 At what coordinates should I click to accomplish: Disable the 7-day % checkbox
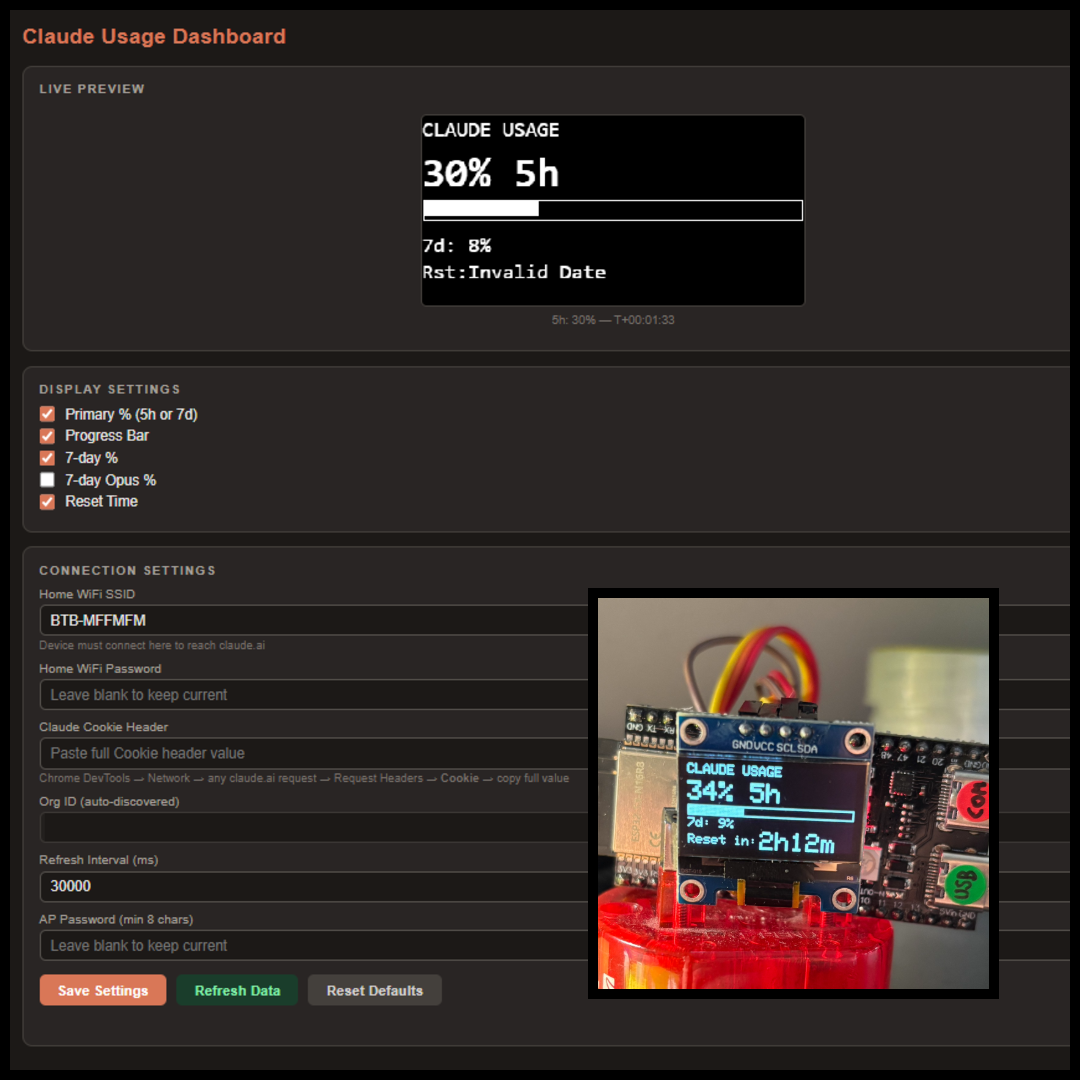point(47,458)
